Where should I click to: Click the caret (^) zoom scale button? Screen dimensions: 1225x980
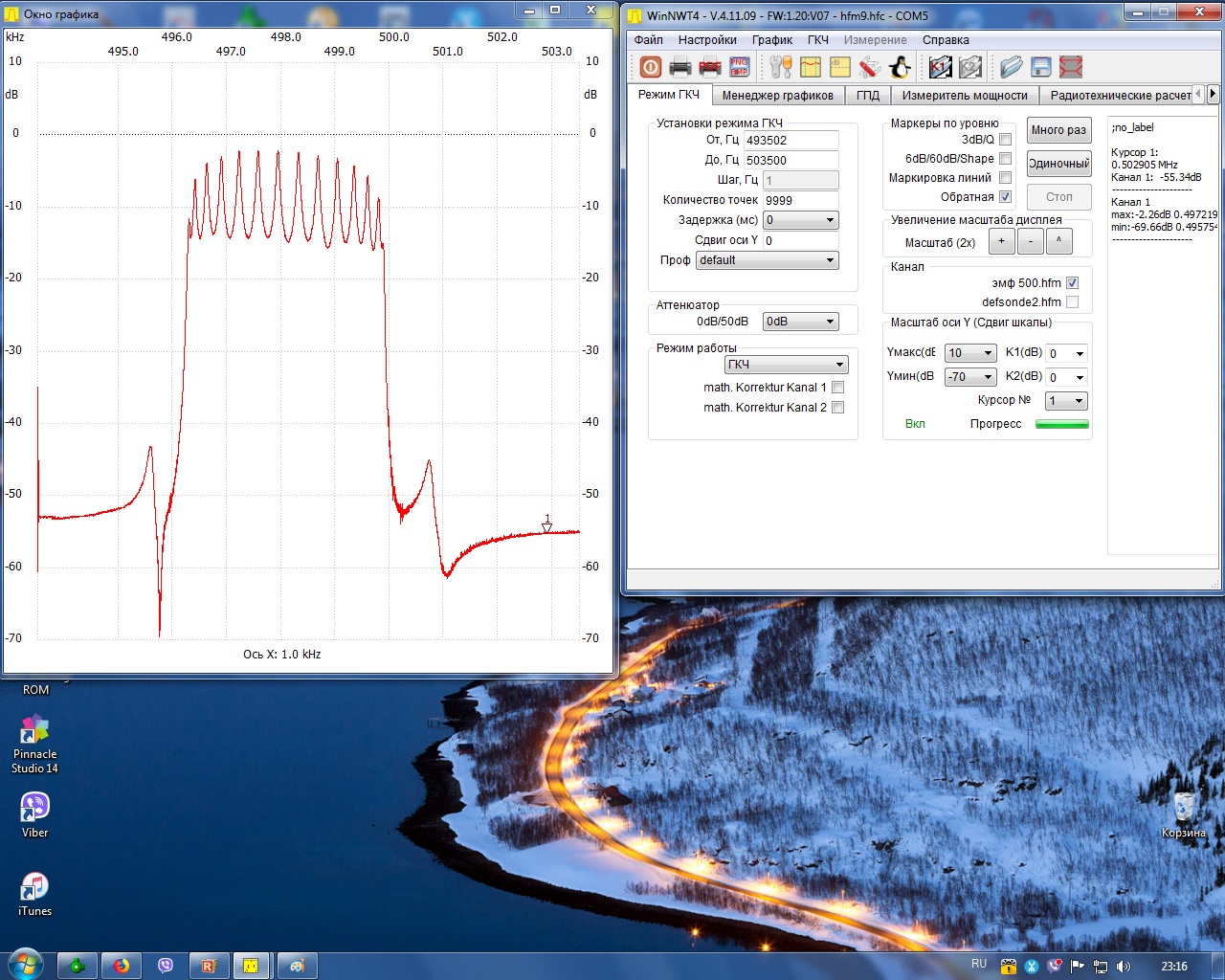(1058, 241)
